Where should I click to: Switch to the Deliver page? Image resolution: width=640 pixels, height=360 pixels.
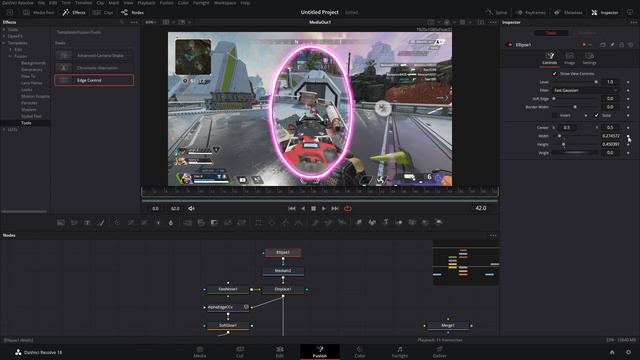click(440, 352)
